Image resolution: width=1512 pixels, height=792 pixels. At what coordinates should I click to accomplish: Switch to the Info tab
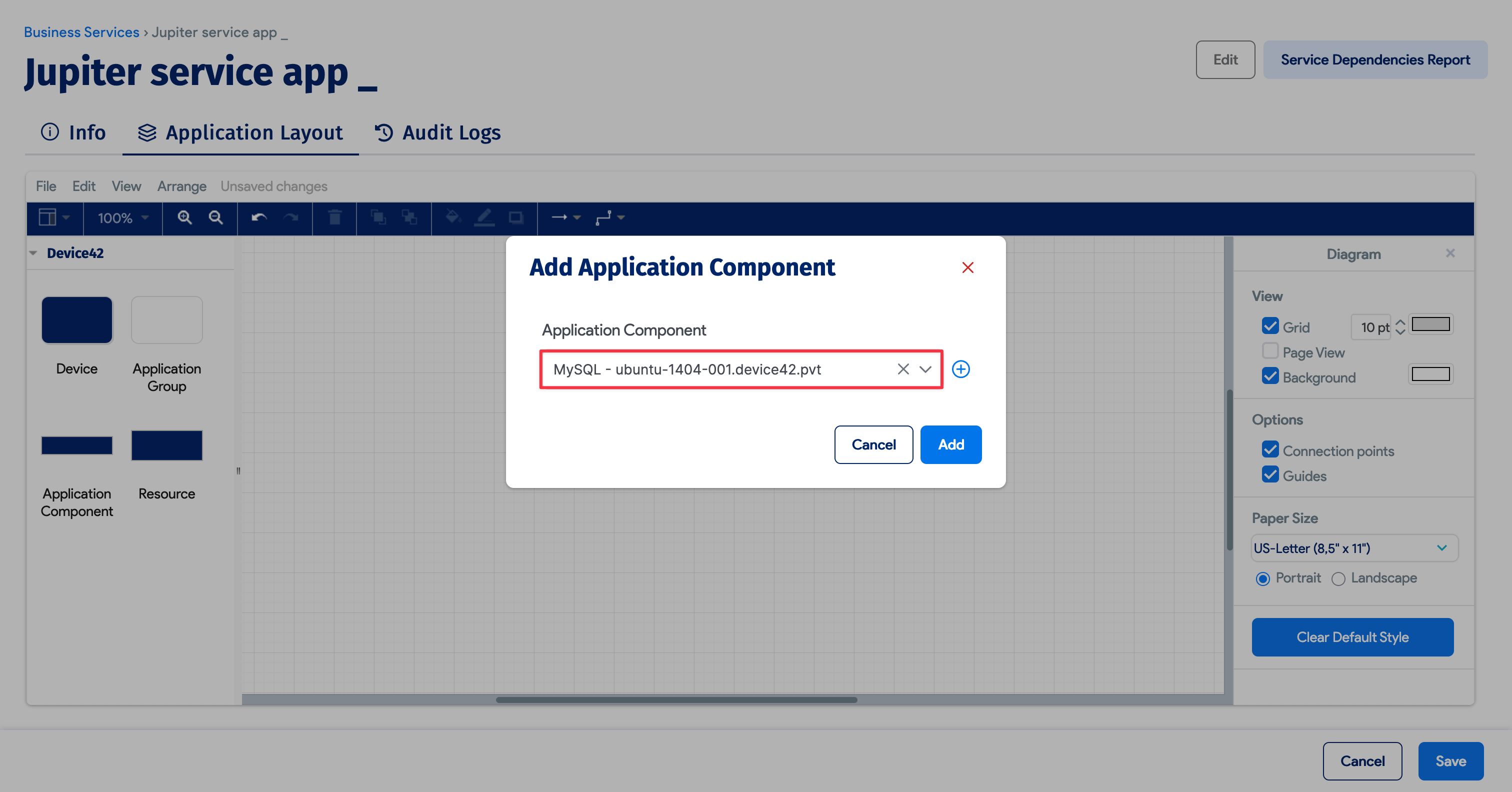(x=73, y=132)
